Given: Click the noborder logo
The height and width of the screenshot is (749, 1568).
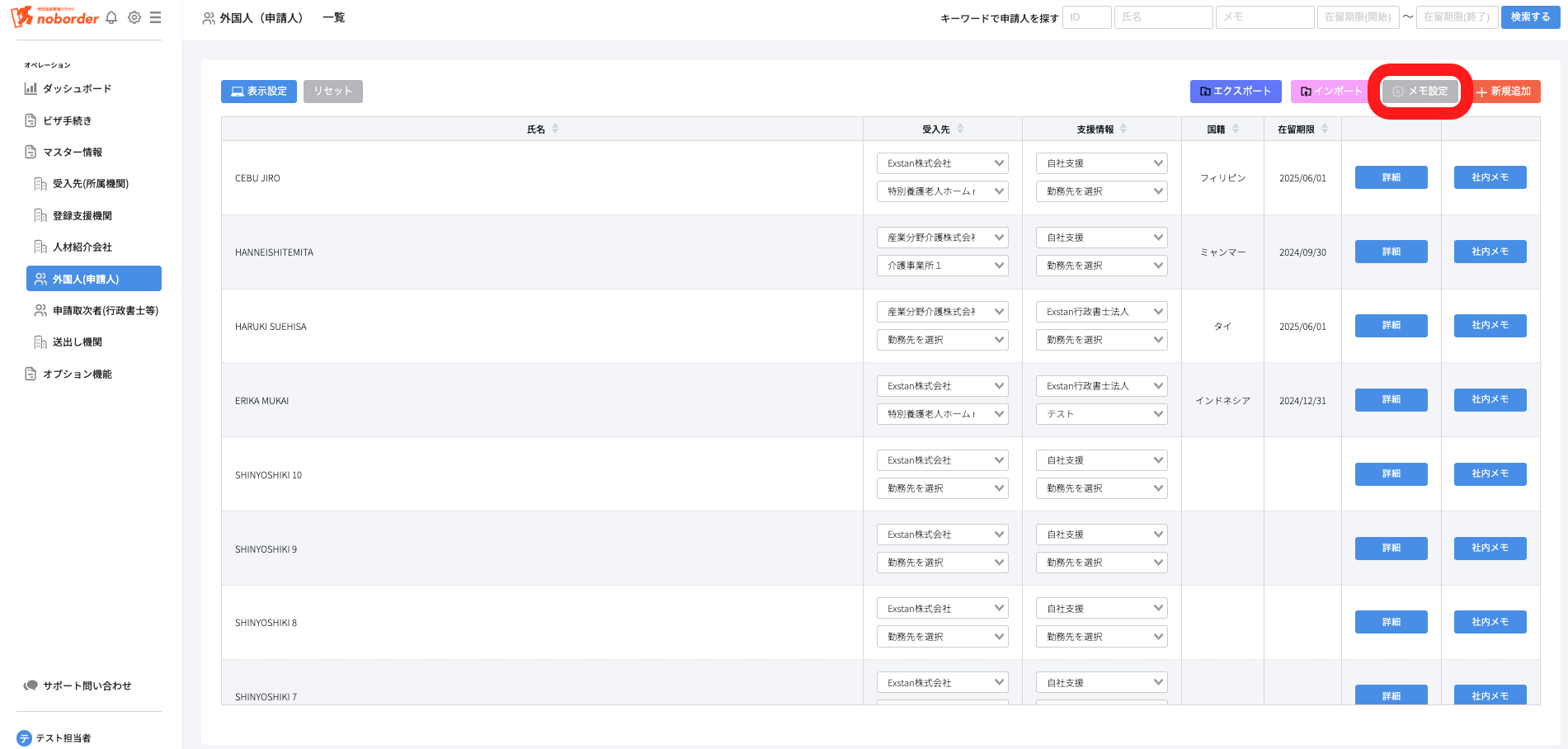Looking at the screenshot, I should click(54, 17).
